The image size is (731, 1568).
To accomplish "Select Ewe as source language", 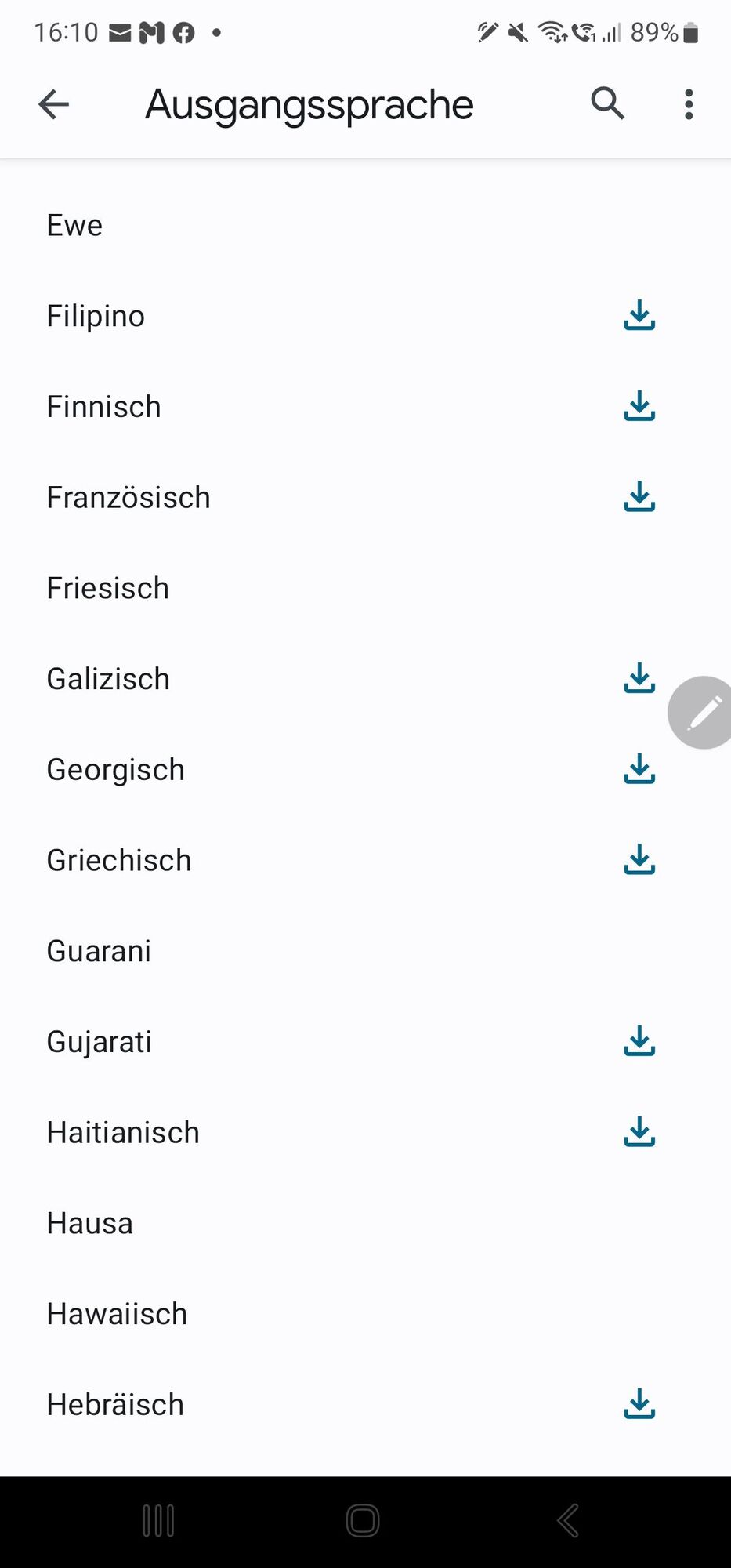I will click(365, 225).
